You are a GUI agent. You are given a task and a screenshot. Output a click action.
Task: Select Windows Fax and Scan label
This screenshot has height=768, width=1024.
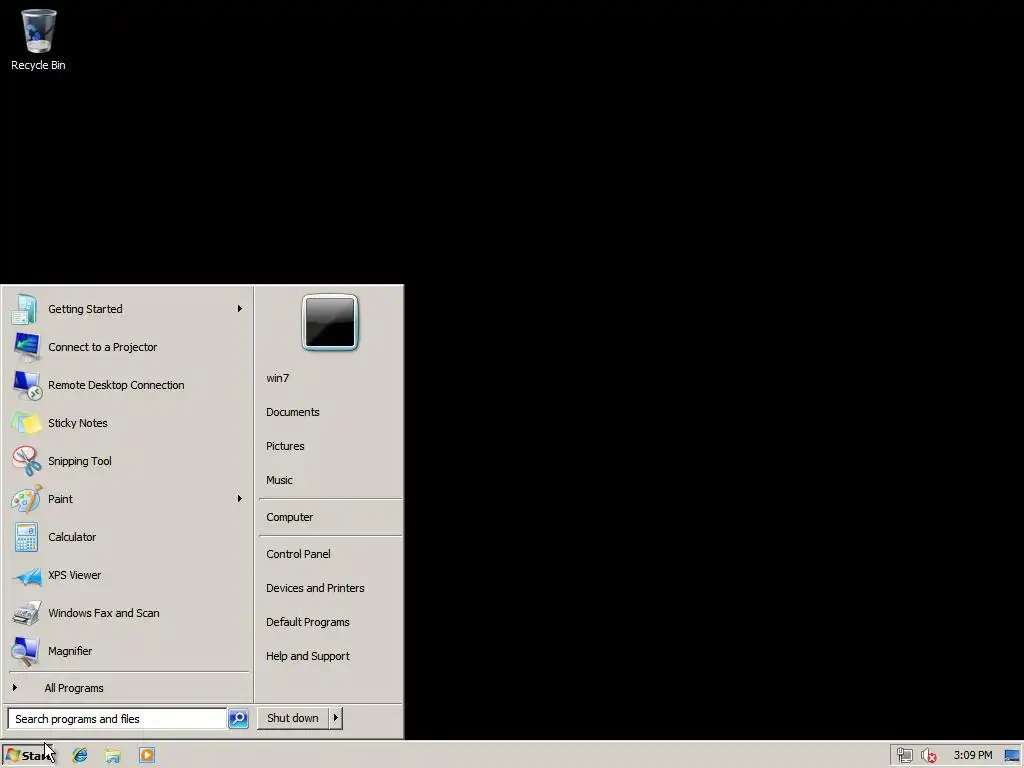pyautogui.click(x=104, y=613)
